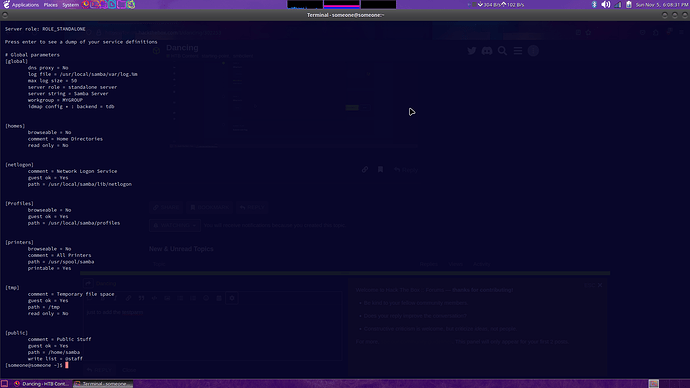Click the terminal prompt [someone@someone ~]$
Viewport: 690px width, 388px height.
[34, 365]
